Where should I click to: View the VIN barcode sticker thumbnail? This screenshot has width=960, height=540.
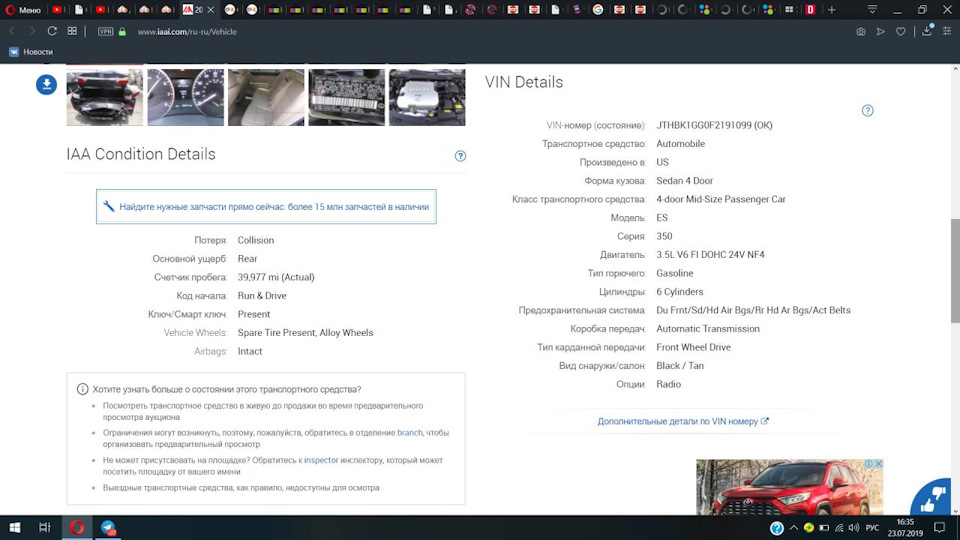[x=347, y=97]
